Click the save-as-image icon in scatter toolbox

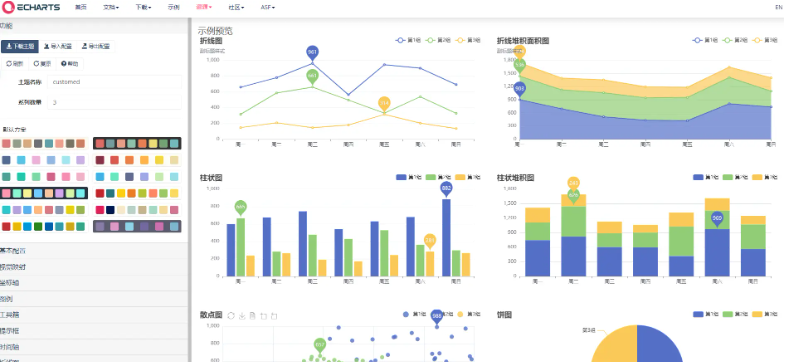tap(242, 316)
